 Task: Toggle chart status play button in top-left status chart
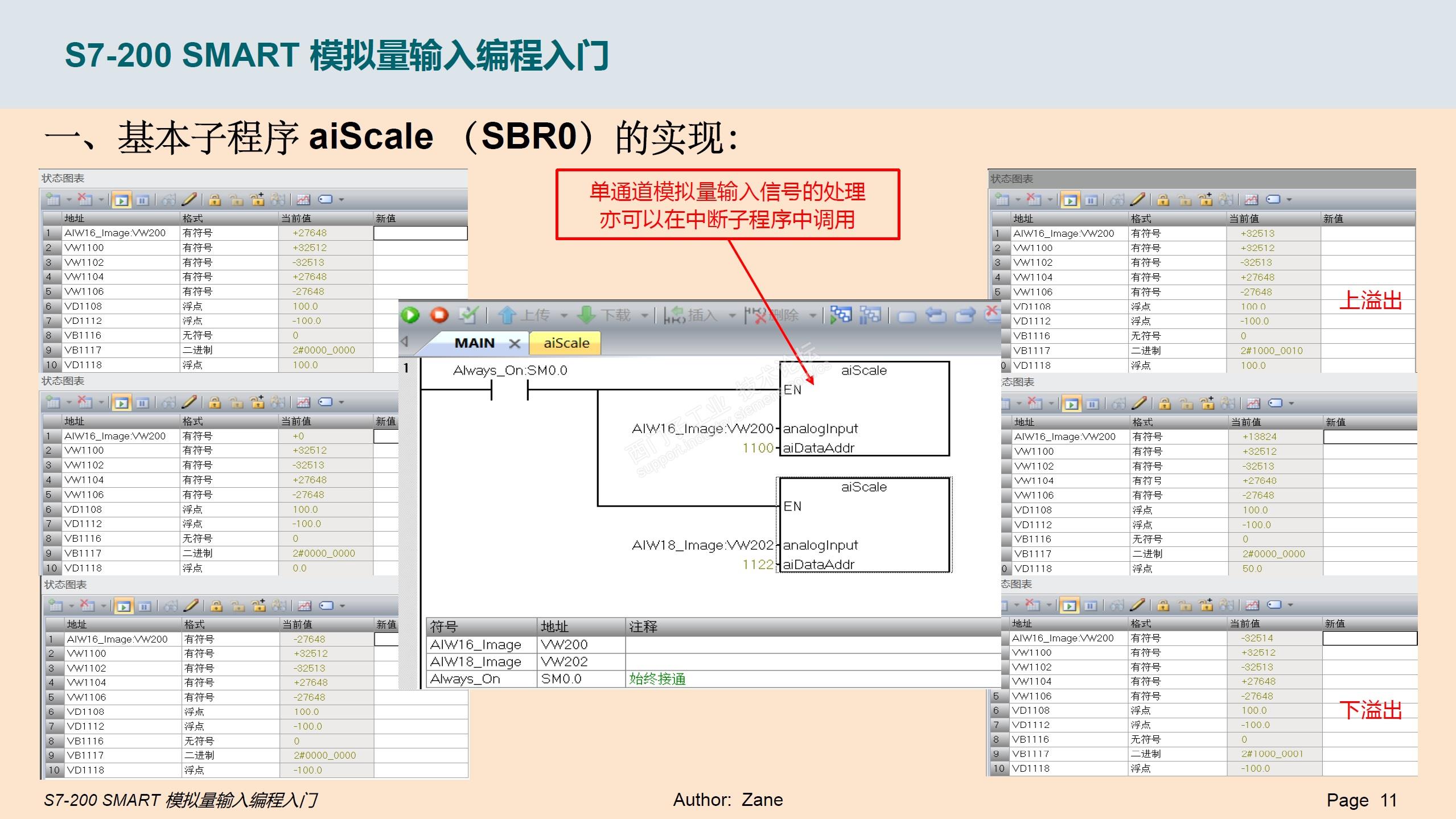coord(121,200)
